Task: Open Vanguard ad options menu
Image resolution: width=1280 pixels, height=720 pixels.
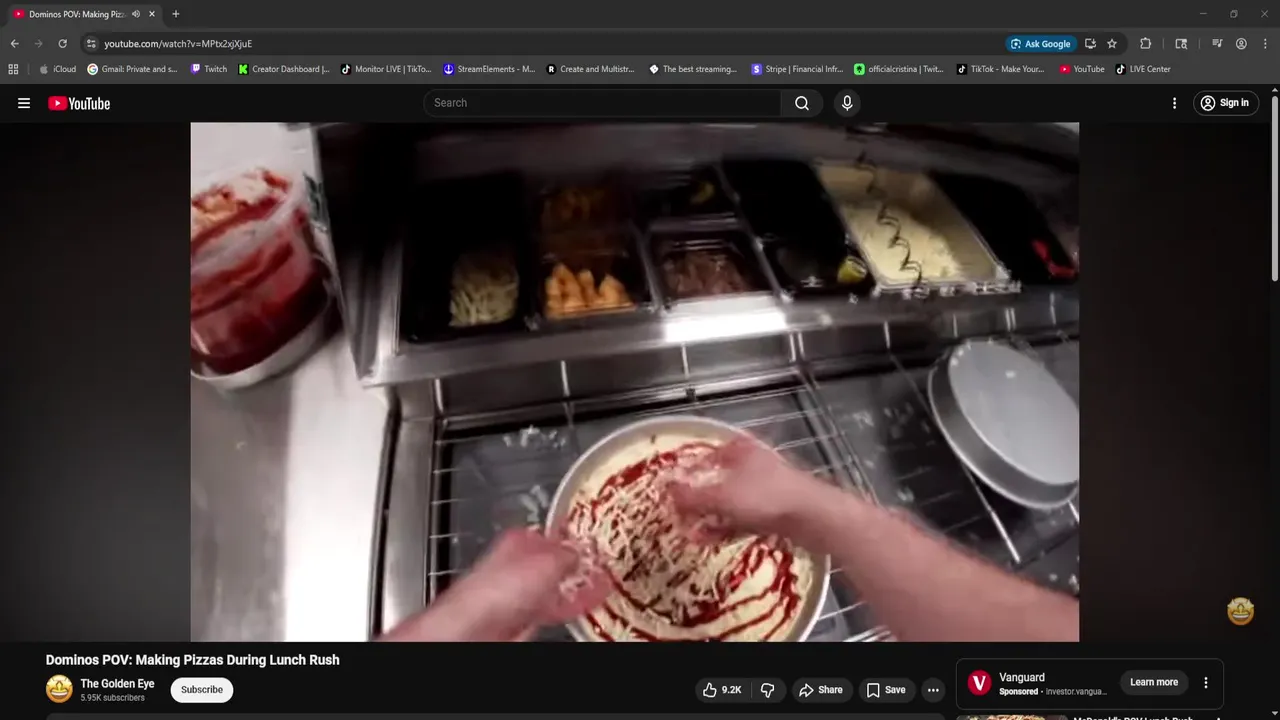Action: pos(1205,682)
